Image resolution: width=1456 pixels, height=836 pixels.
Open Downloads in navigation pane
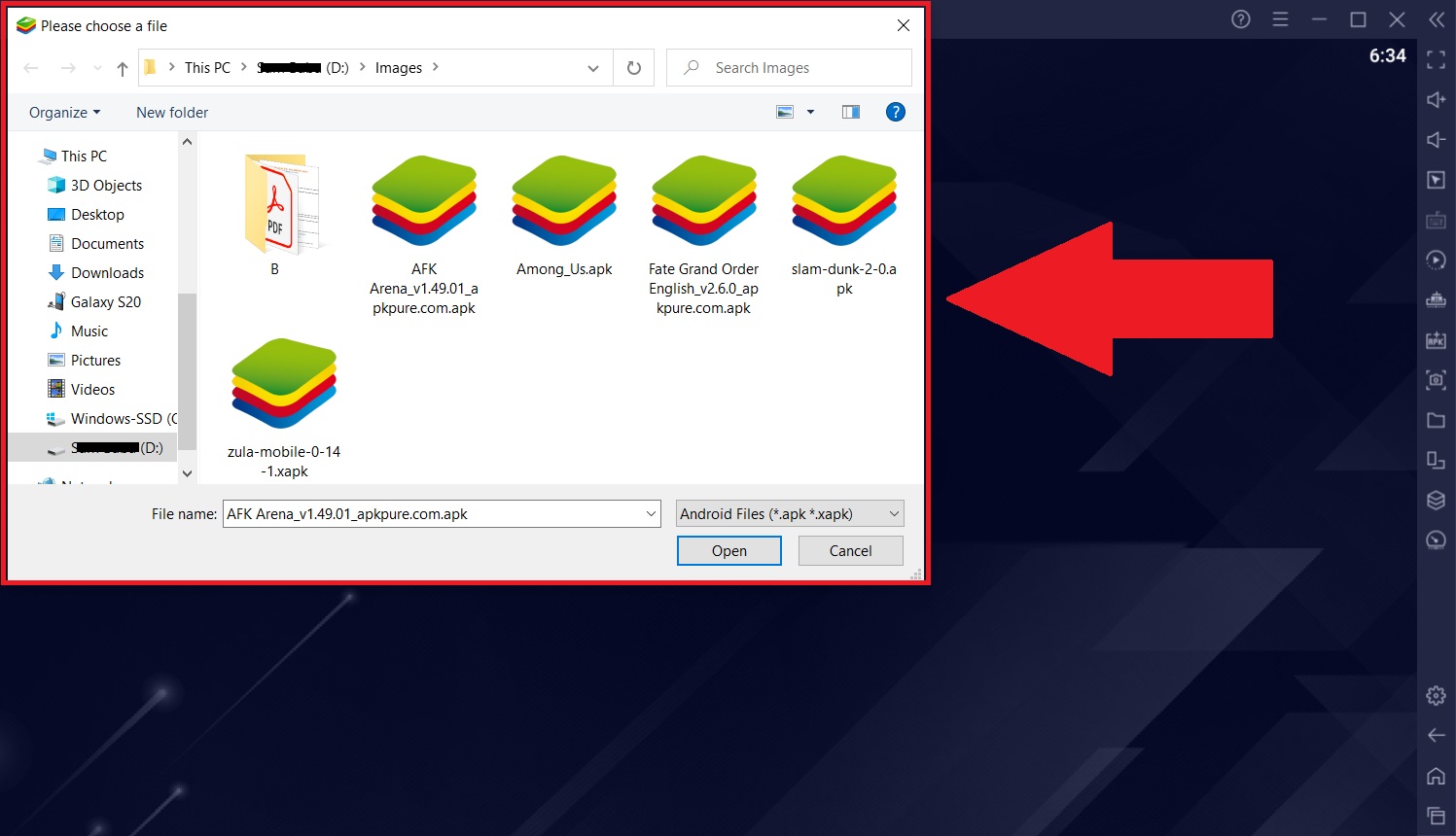tap(107, 273)
